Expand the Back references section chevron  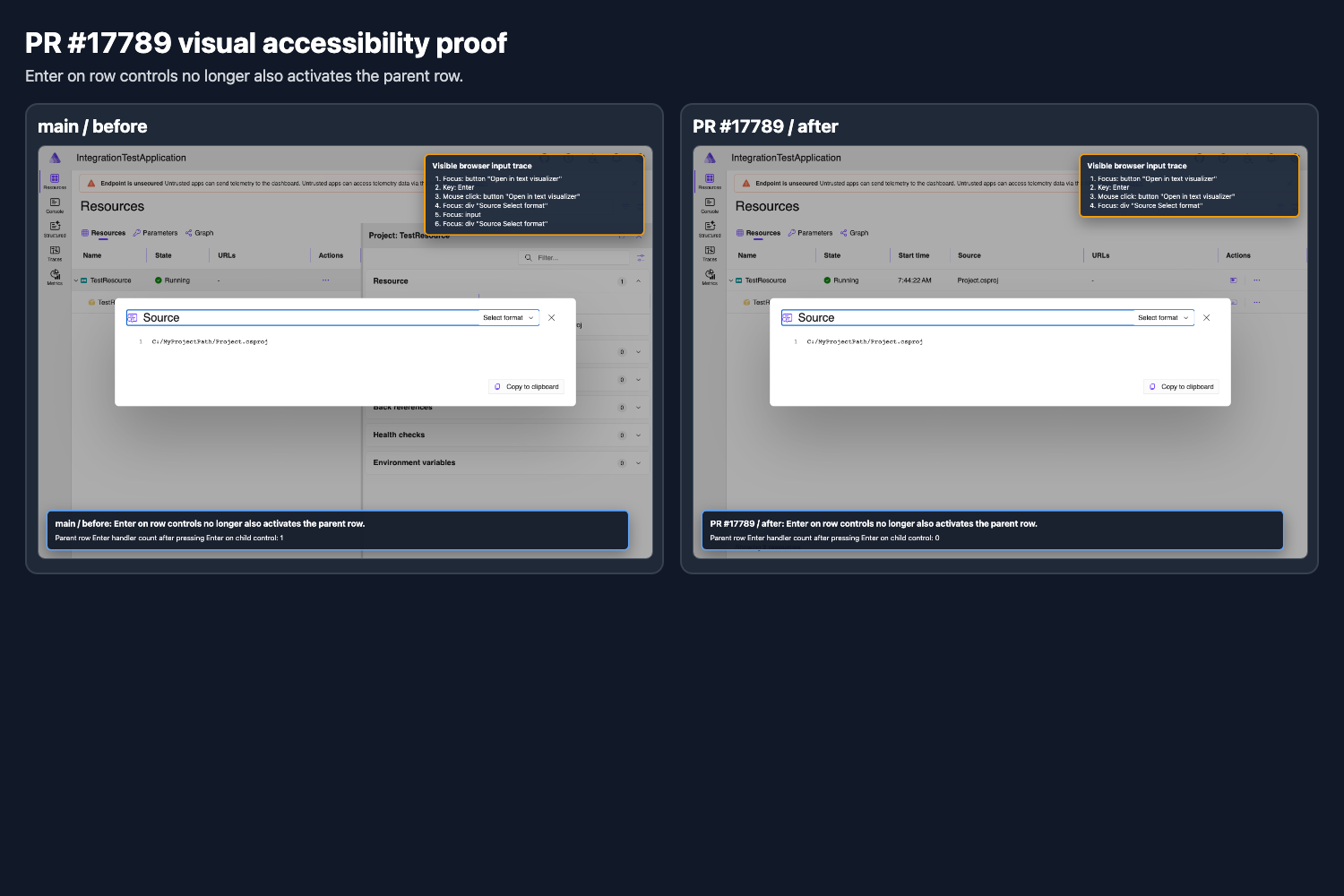[639, 408]
